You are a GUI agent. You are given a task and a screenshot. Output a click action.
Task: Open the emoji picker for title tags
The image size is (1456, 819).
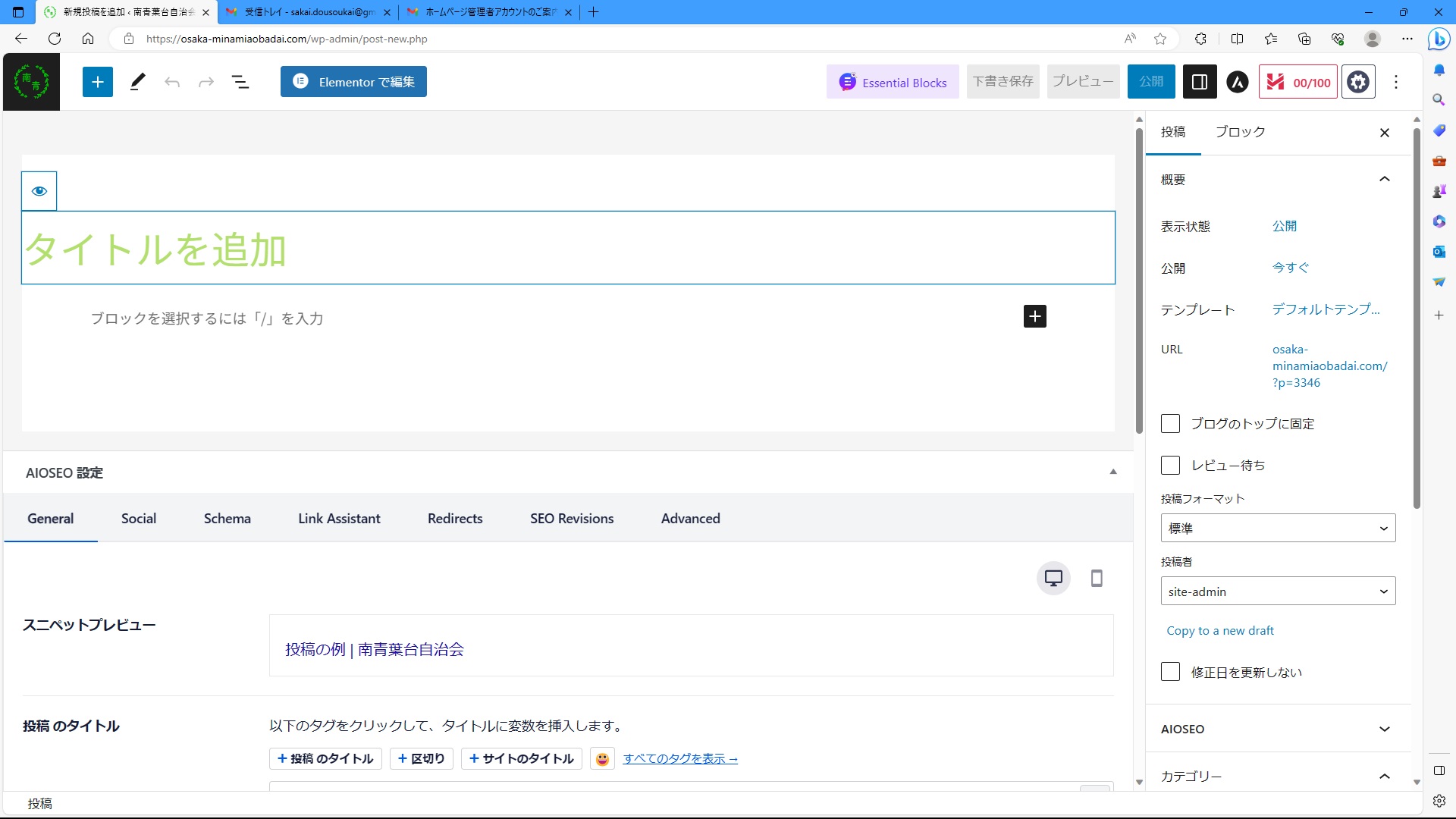pos(602,758)
